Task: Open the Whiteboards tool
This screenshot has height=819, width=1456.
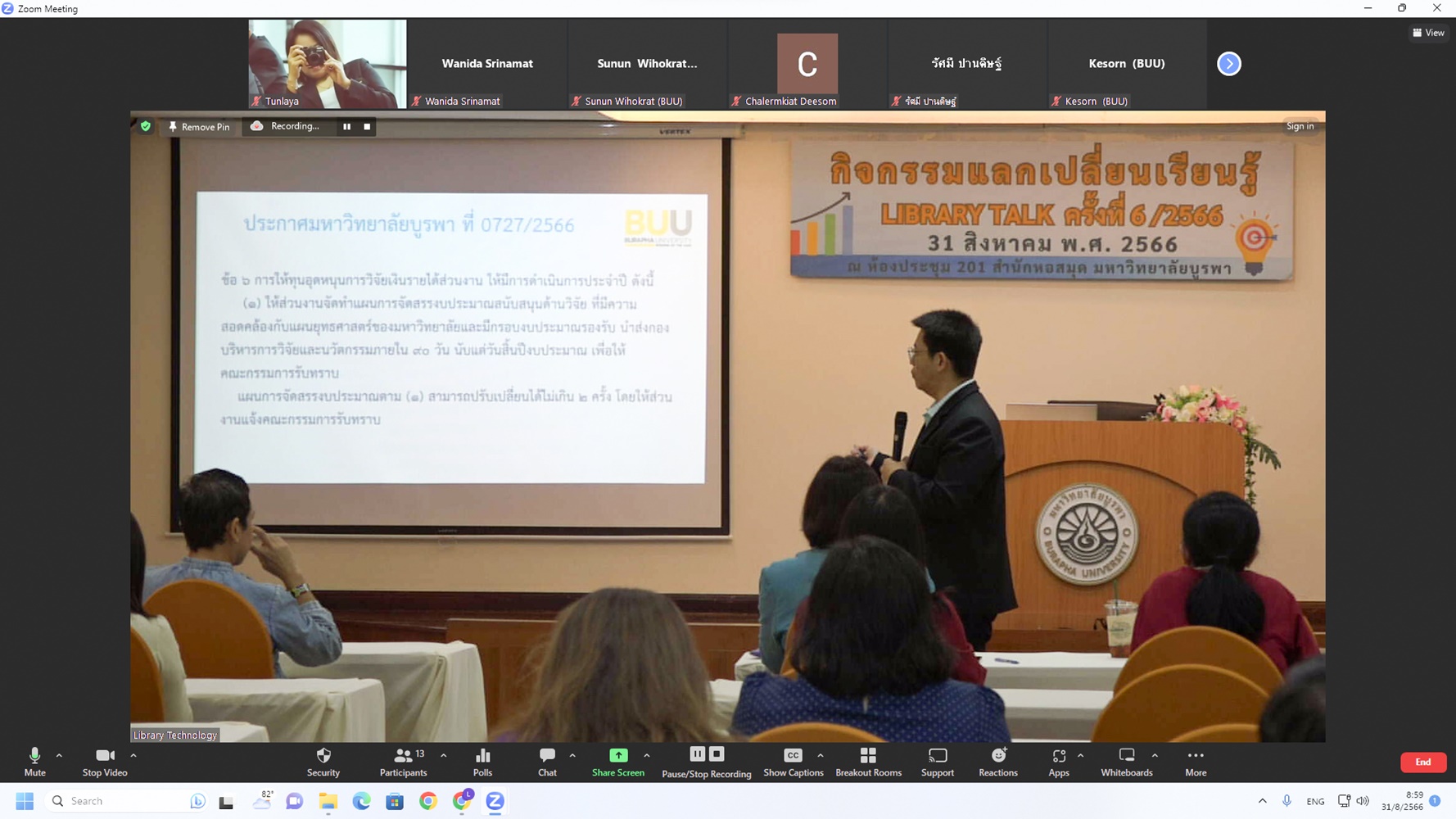Action: pos(1126,761)
